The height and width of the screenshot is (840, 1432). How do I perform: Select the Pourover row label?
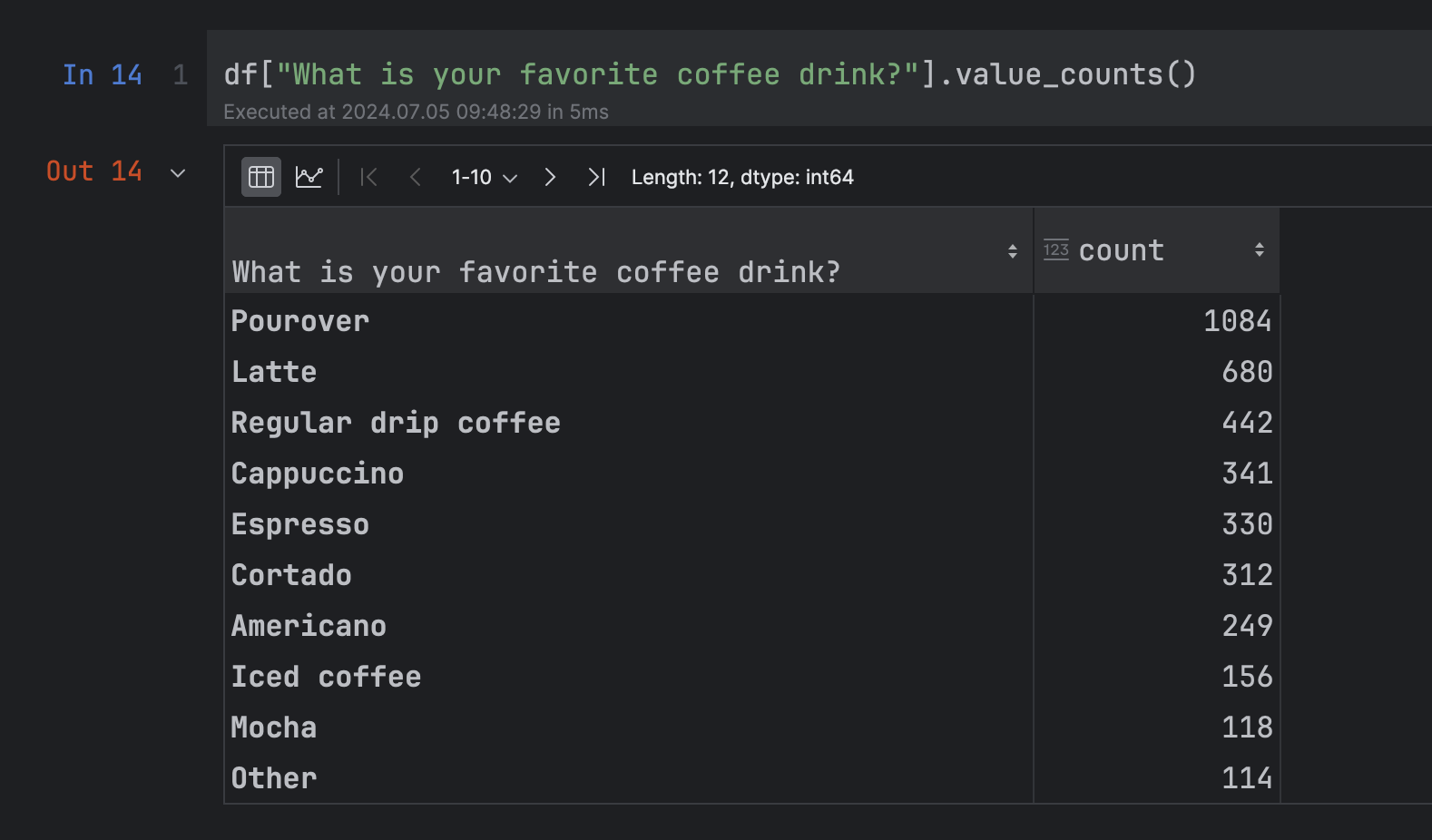pos(300,321)
